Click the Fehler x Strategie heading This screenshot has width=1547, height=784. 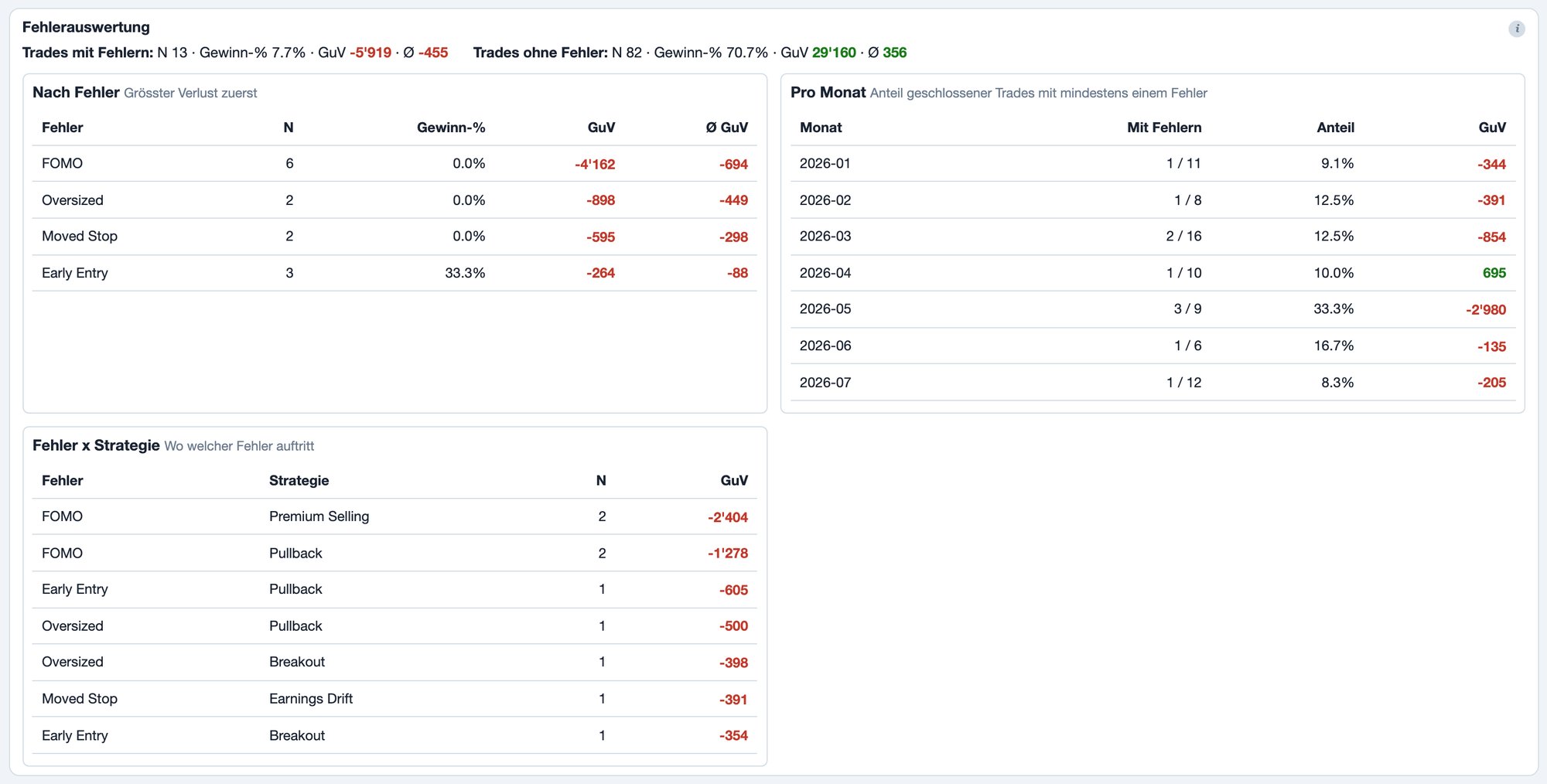(x=96, y=445)
